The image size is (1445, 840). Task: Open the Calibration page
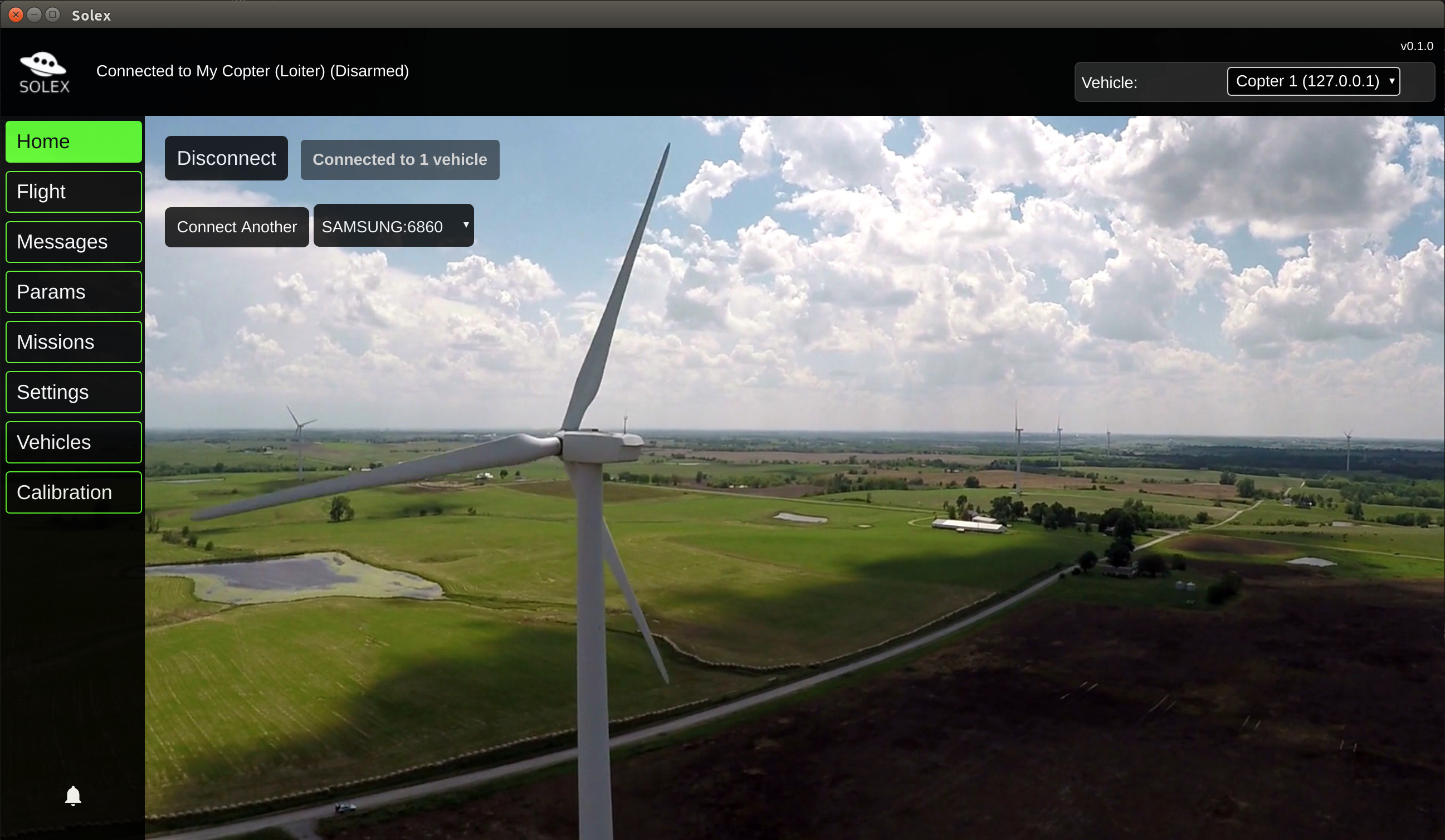[74, 492]
